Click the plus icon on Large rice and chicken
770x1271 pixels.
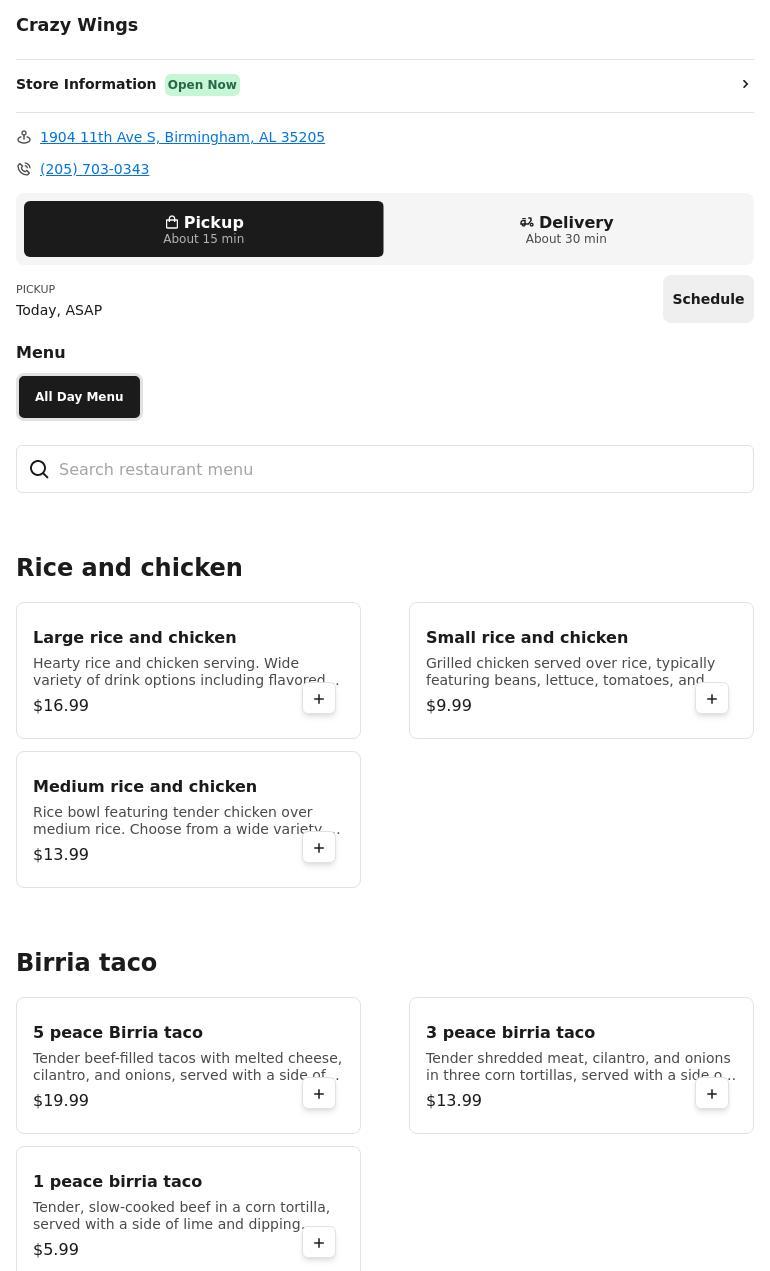pyautogui.click(x=319, y=698)
